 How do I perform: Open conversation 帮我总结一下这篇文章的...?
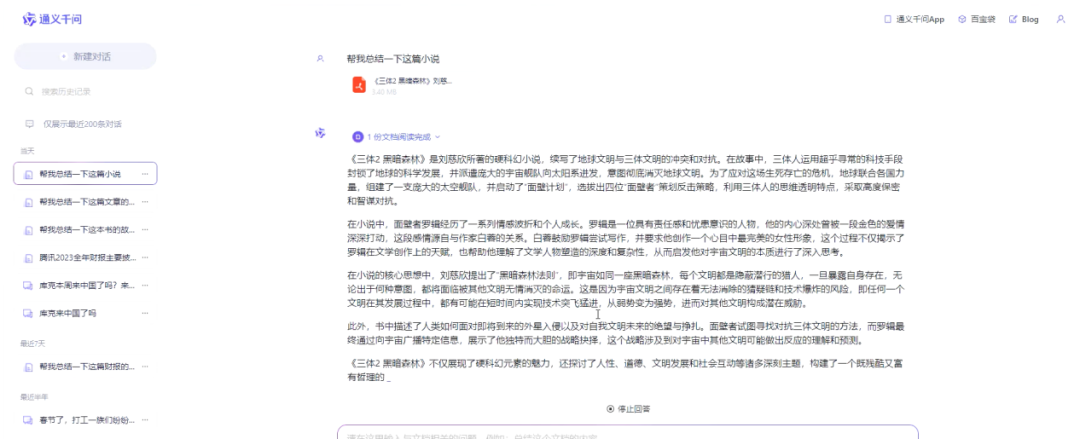[85, 202]
